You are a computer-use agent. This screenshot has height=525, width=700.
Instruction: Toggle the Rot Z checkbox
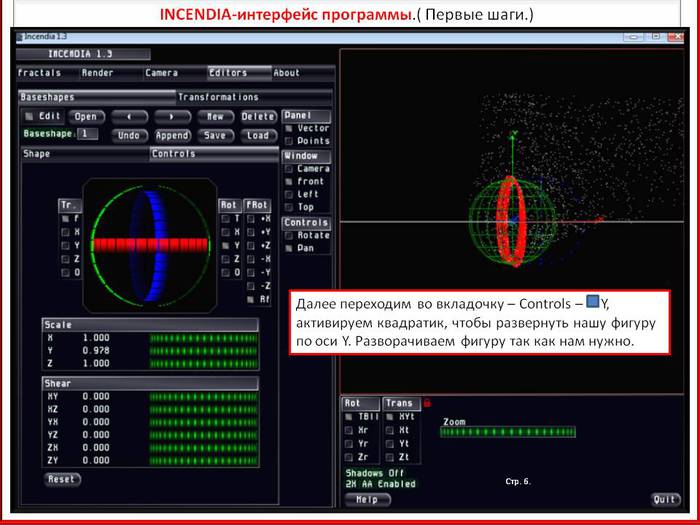click(x=225, y=259)
